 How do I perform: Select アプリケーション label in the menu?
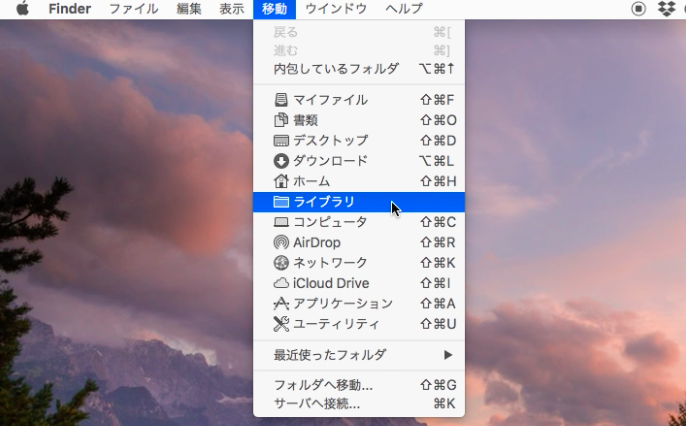(343, 304)
